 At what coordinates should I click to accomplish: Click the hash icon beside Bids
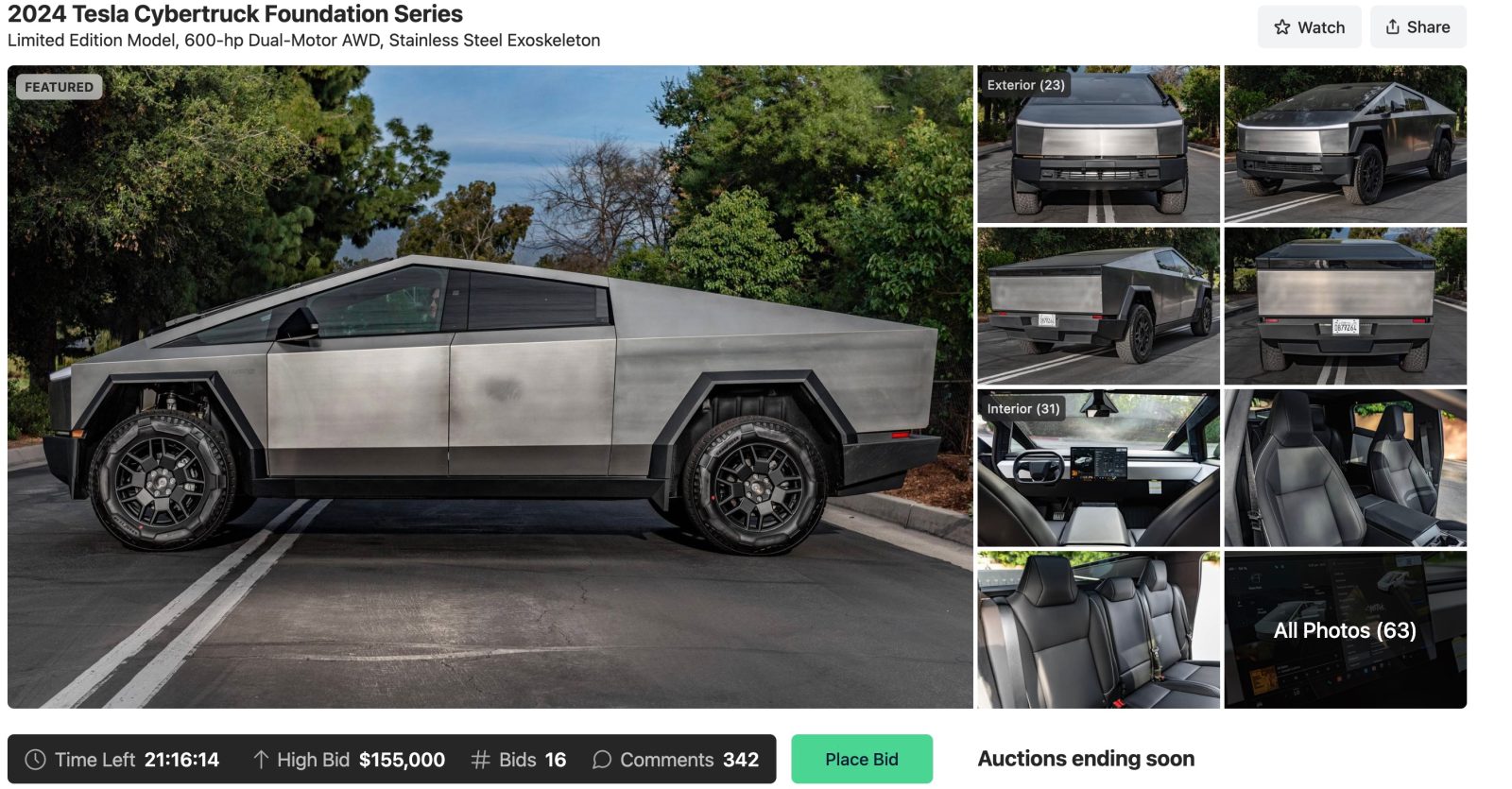click(480, 760)
